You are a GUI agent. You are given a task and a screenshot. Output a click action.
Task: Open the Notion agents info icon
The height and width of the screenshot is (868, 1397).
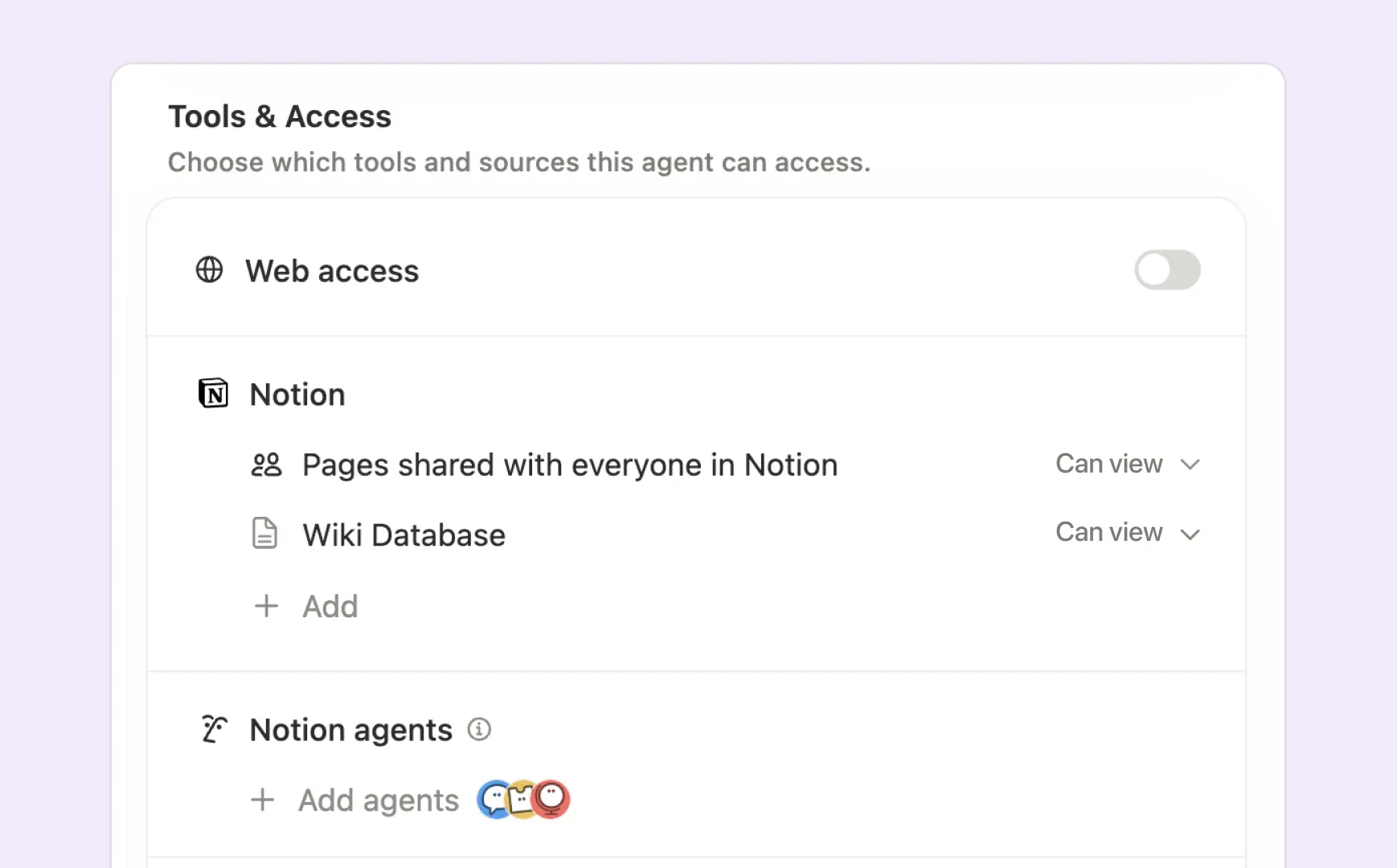[479, 729]
